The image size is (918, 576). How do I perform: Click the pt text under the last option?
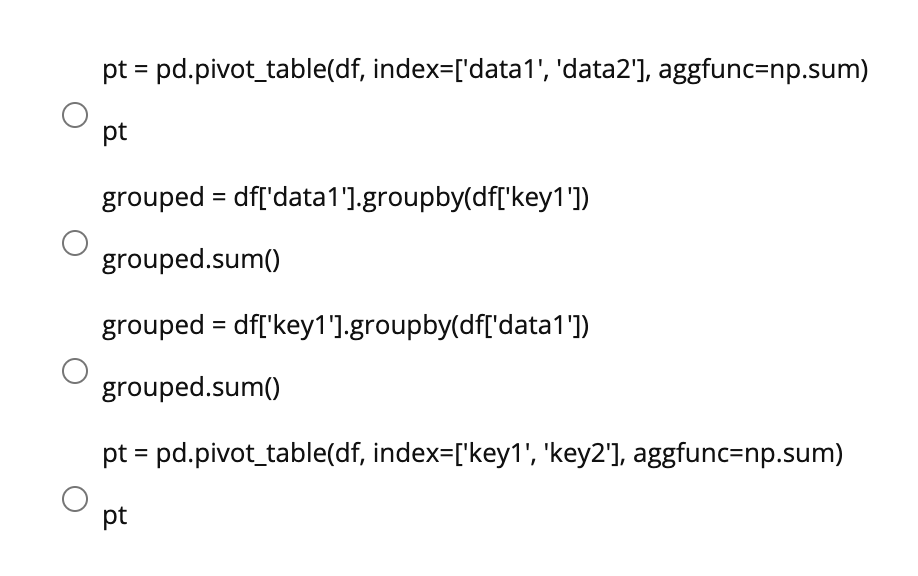pyautogui.click(x=114, y=515)
